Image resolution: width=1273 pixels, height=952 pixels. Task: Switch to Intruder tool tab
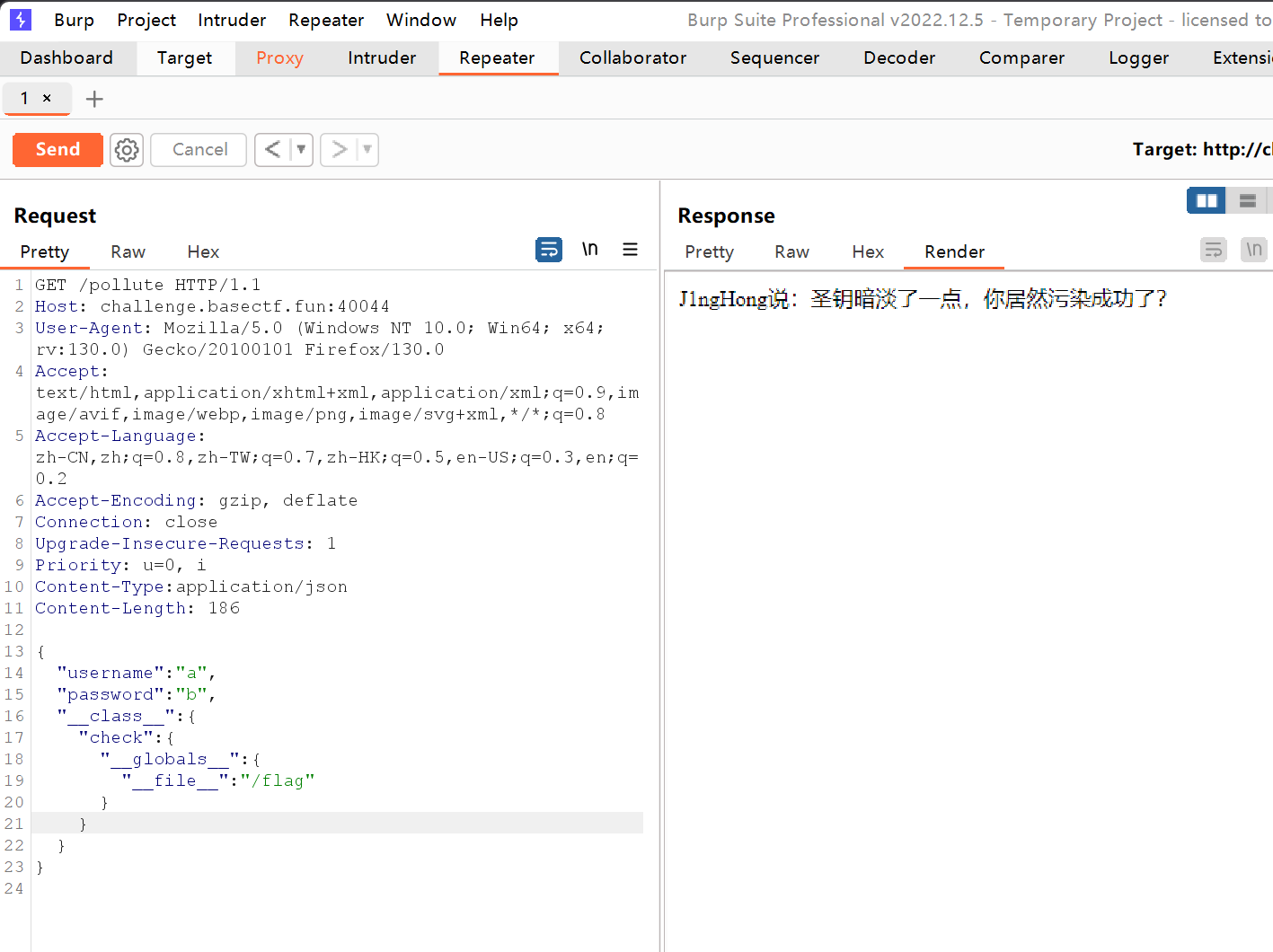click(382, 58)
